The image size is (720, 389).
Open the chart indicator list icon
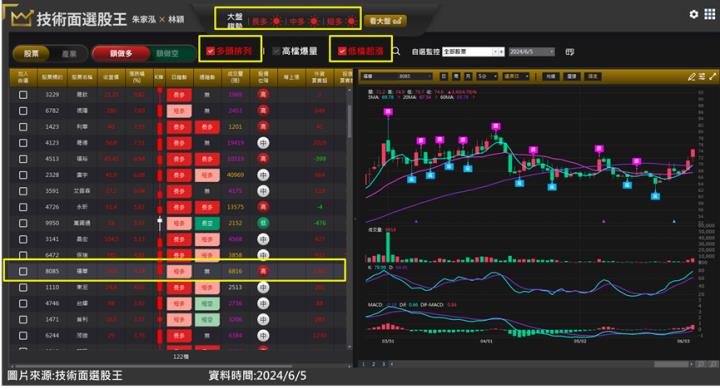702,77
